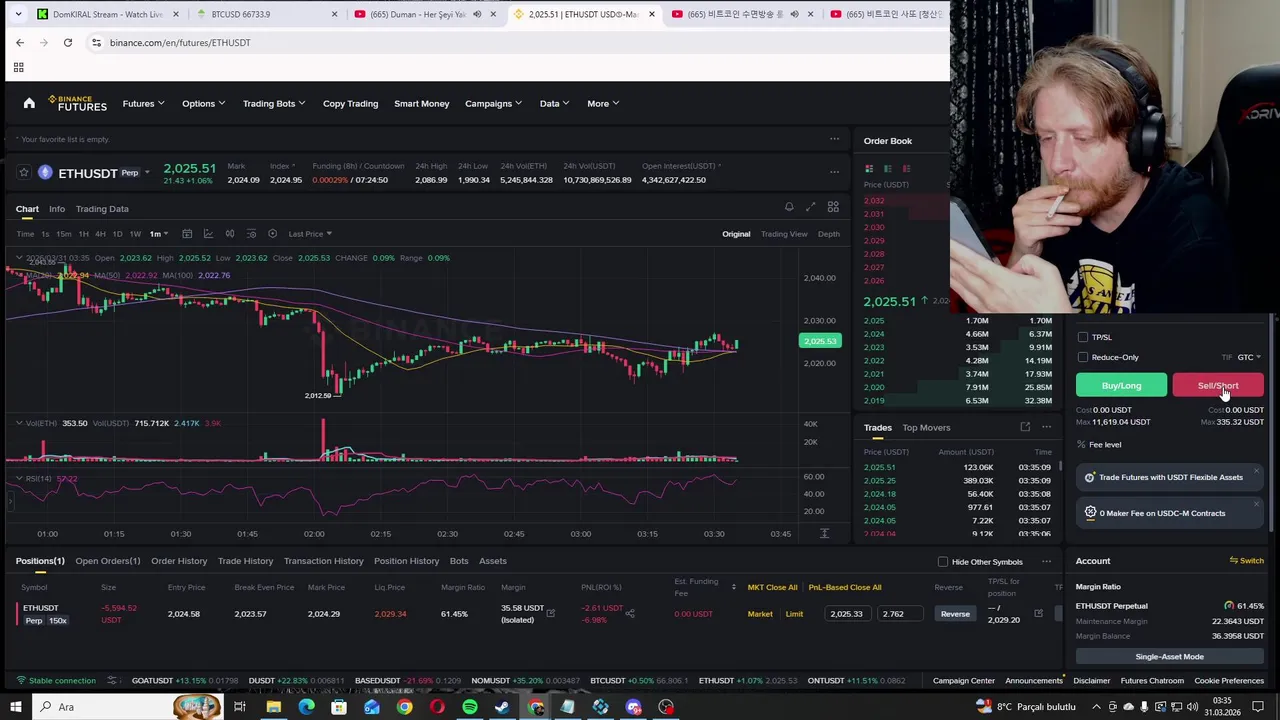Pop out the Trades panel

[1025, 427]
